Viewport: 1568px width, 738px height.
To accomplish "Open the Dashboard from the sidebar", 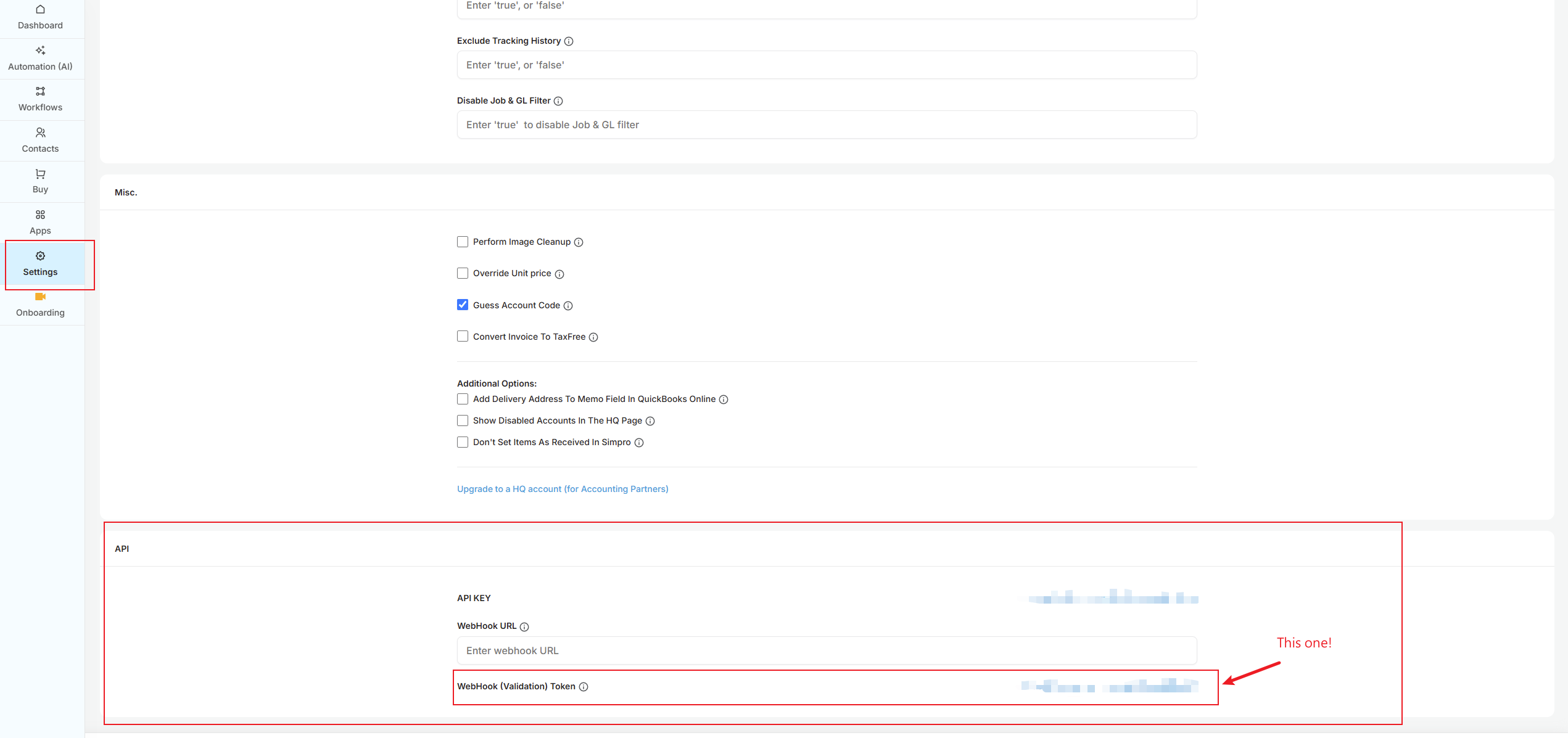I will pos(40,17).
